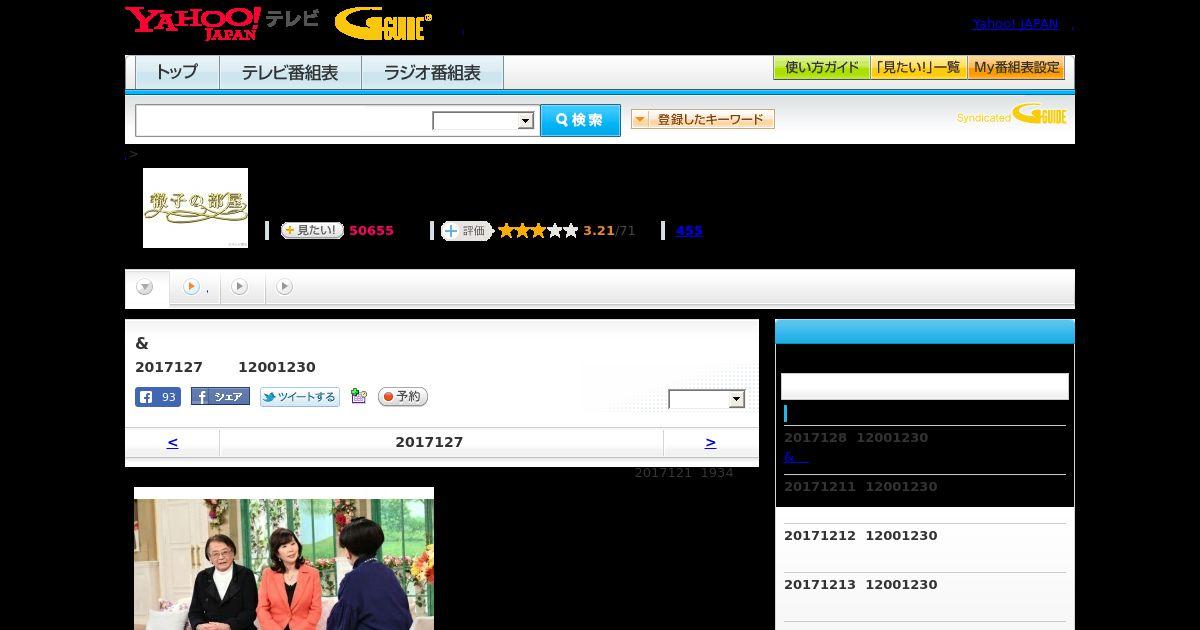Screen dimensions: 1200x630
Task: Select the 20171213 12001230 schedule entry
Action: coord(861,585)
